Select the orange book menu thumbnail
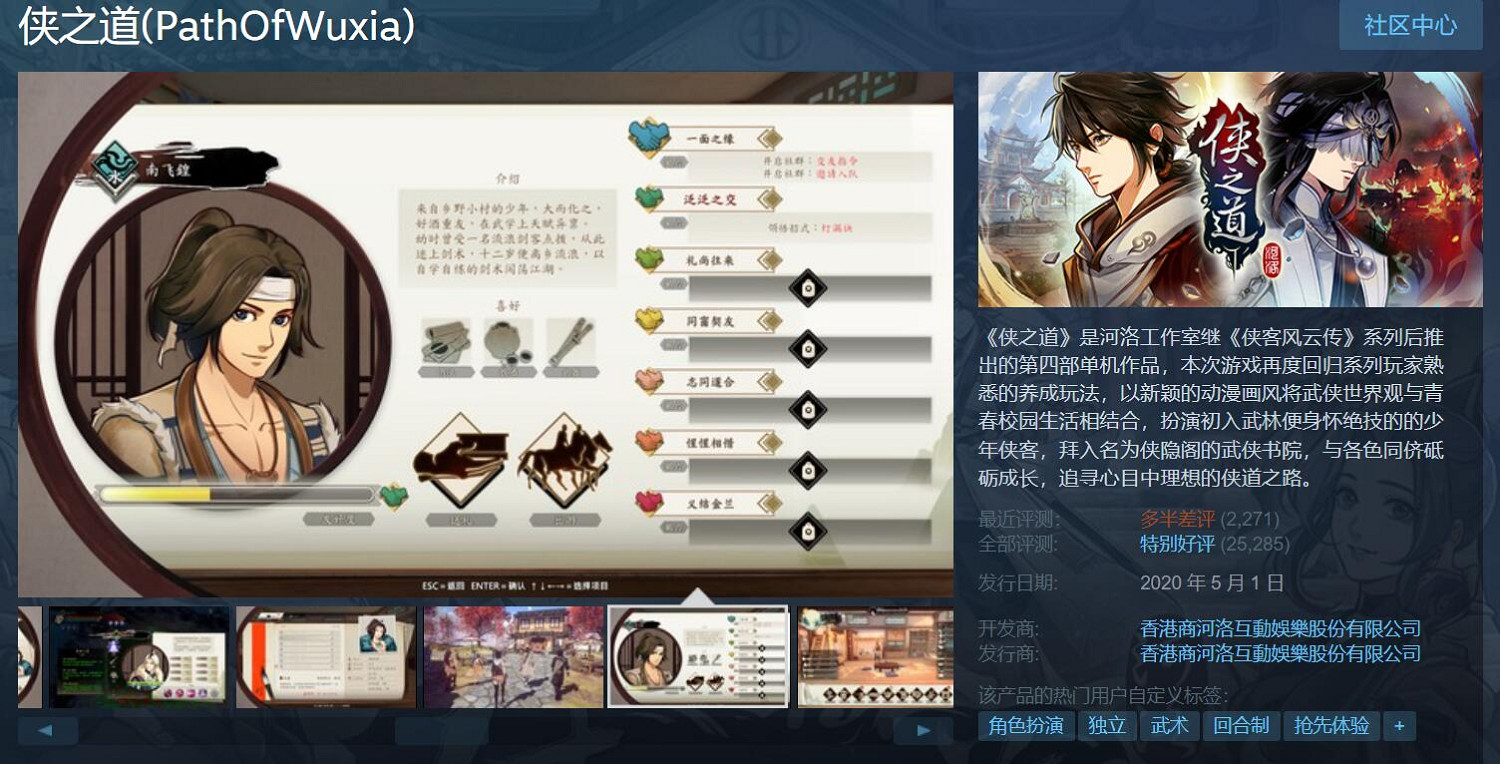The width and height of the screenshot is (1500, 764). 326,657
